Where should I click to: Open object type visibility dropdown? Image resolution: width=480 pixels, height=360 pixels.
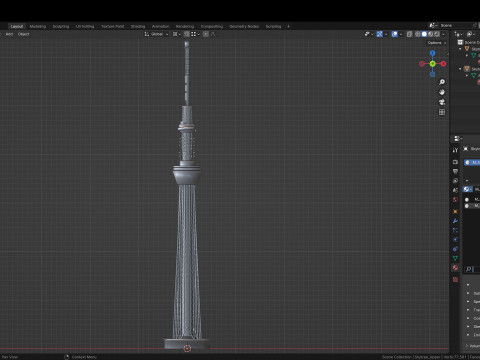369,34
